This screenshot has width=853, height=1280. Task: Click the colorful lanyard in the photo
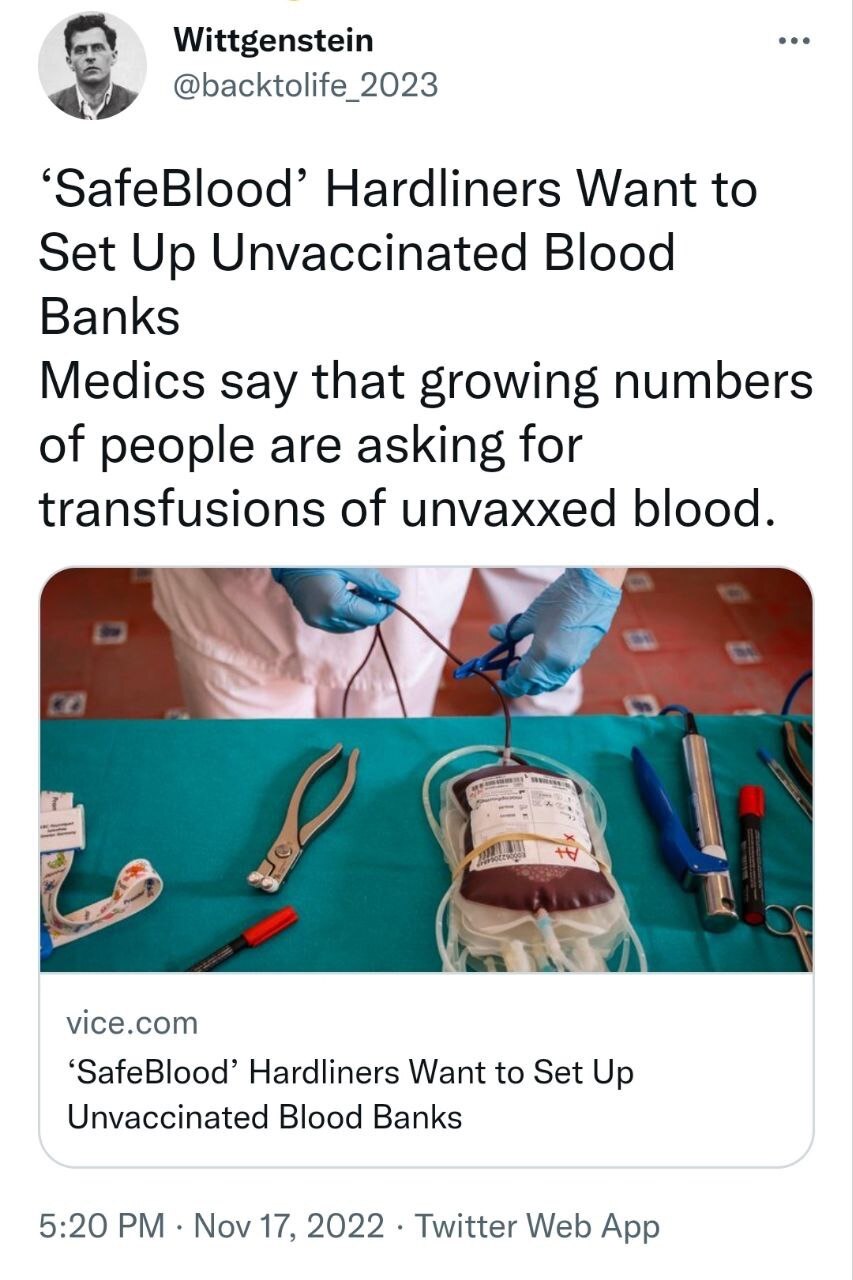(x=100, y=905)
